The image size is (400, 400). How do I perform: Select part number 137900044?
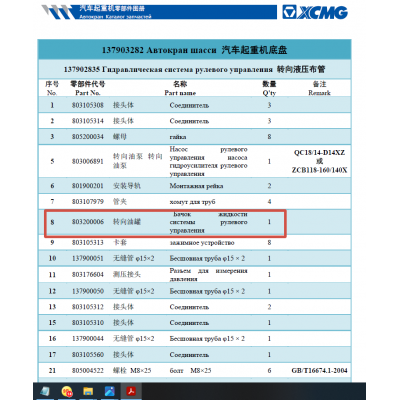tap(88, 338)
